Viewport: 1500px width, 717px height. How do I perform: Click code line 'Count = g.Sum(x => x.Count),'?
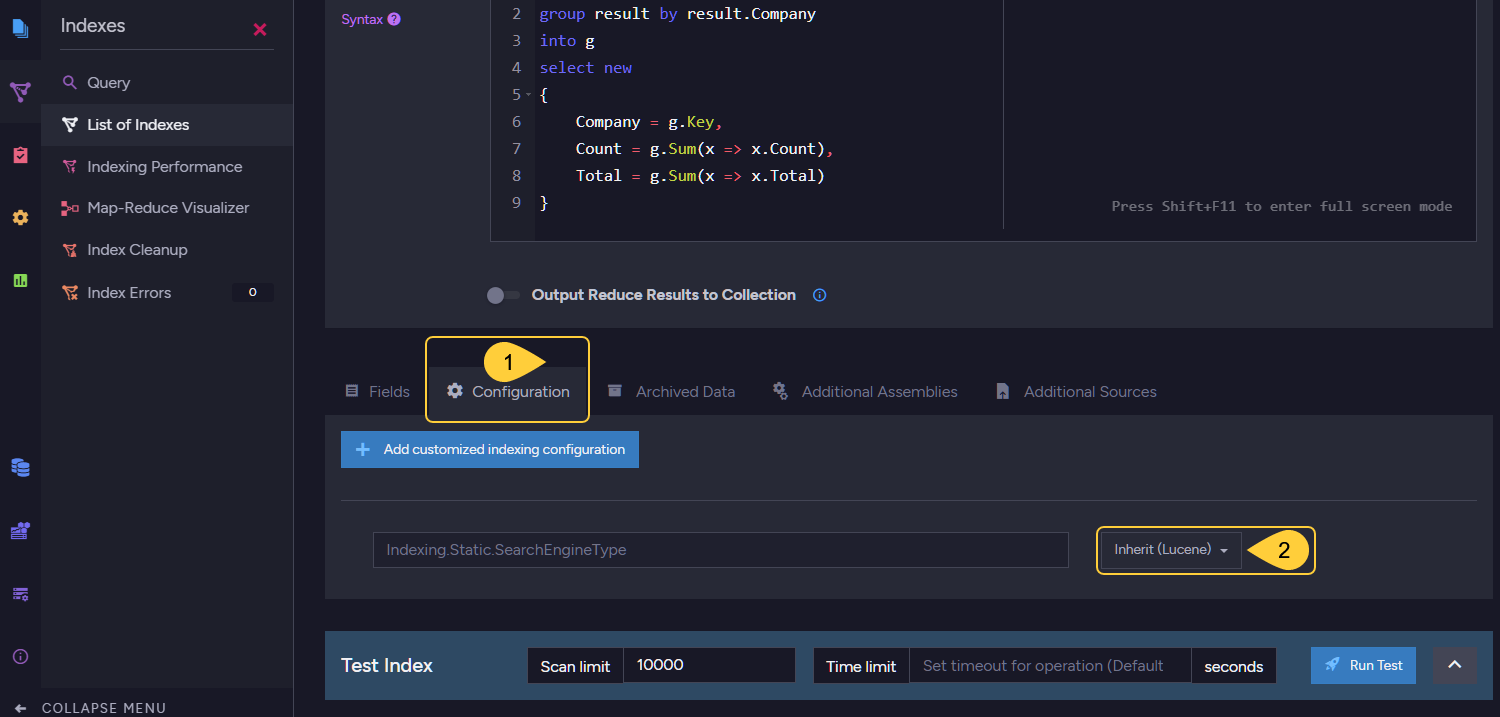coord(704,149)
